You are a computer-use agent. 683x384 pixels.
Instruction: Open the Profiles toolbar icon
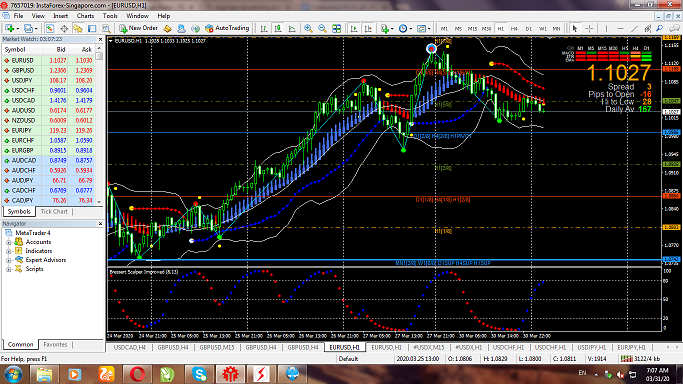pyautogui.click(x=28, y=28)
